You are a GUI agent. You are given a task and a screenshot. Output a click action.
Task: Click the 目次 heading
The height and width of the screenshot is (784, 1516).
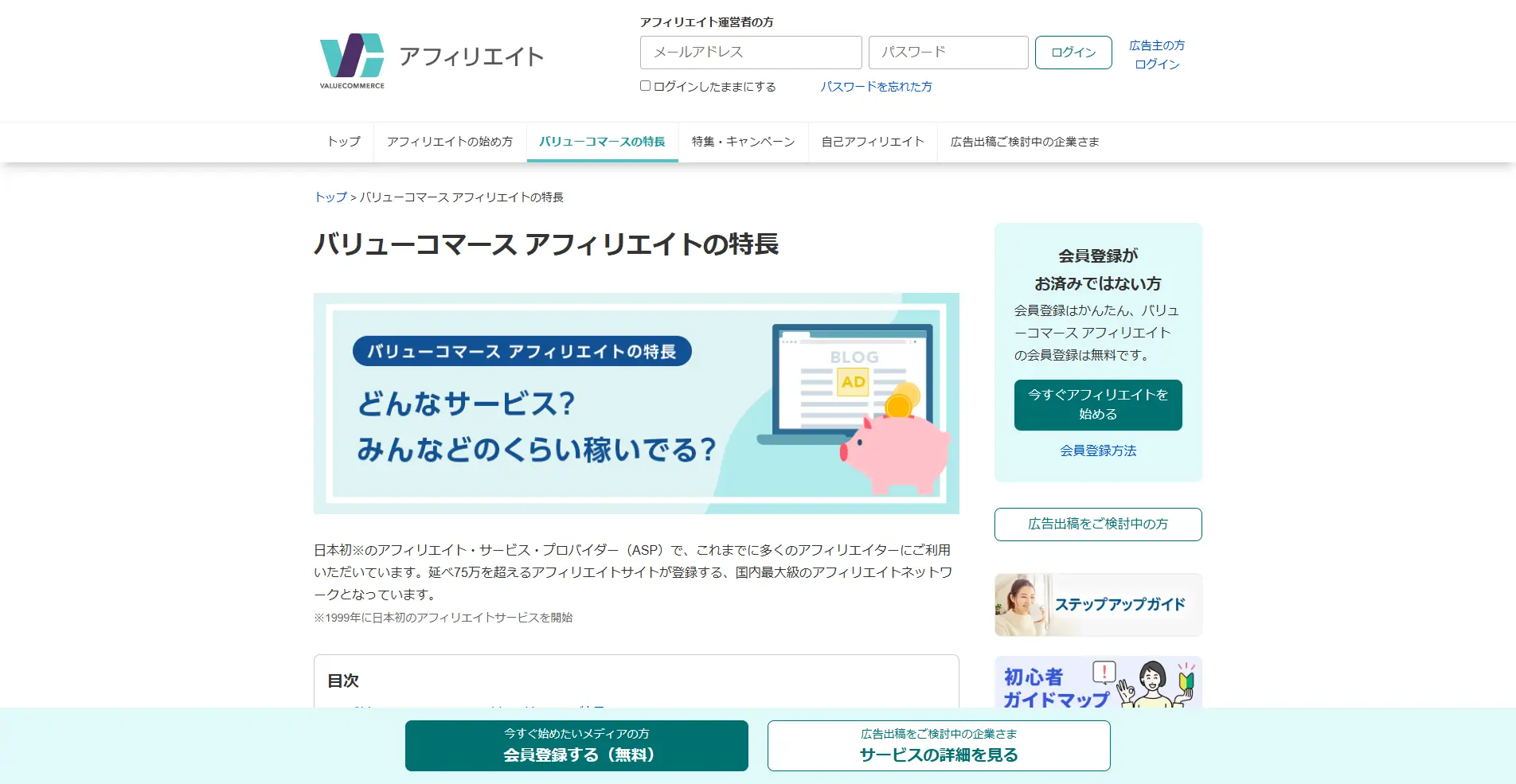343,681
